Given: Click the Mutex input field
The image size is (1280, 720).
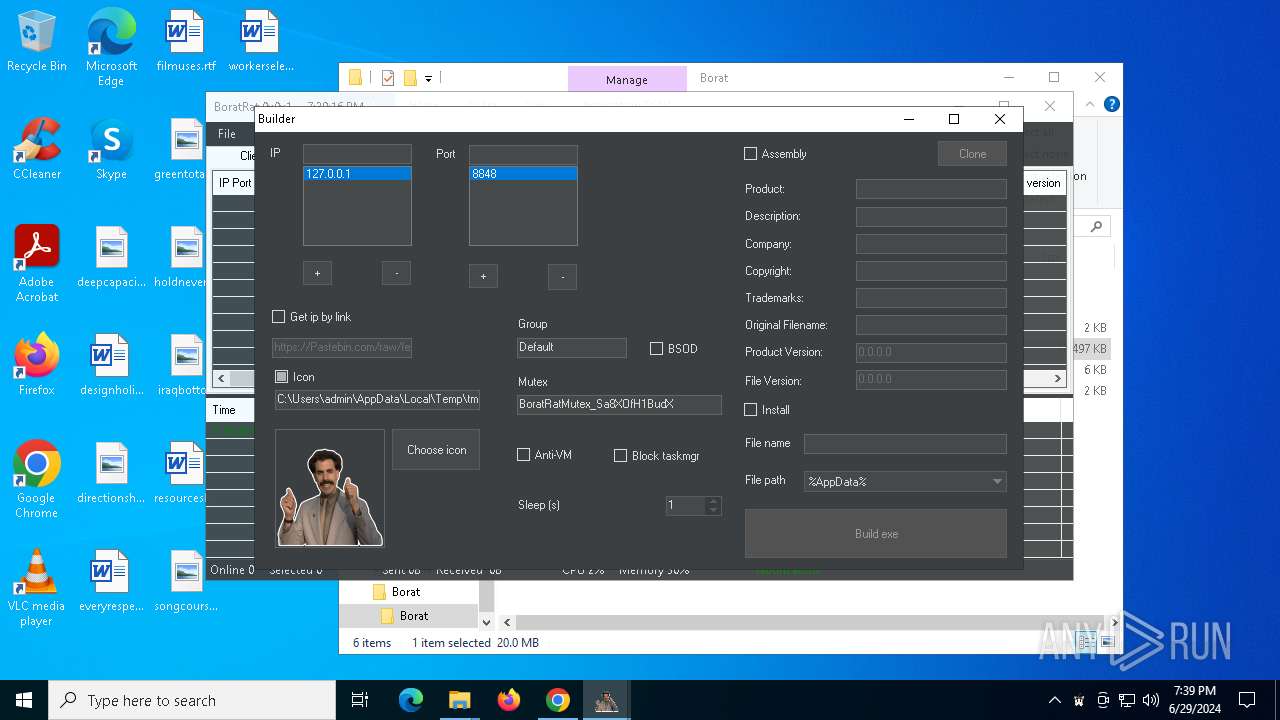Looking at the screenshot, I should tap(619, 404).
